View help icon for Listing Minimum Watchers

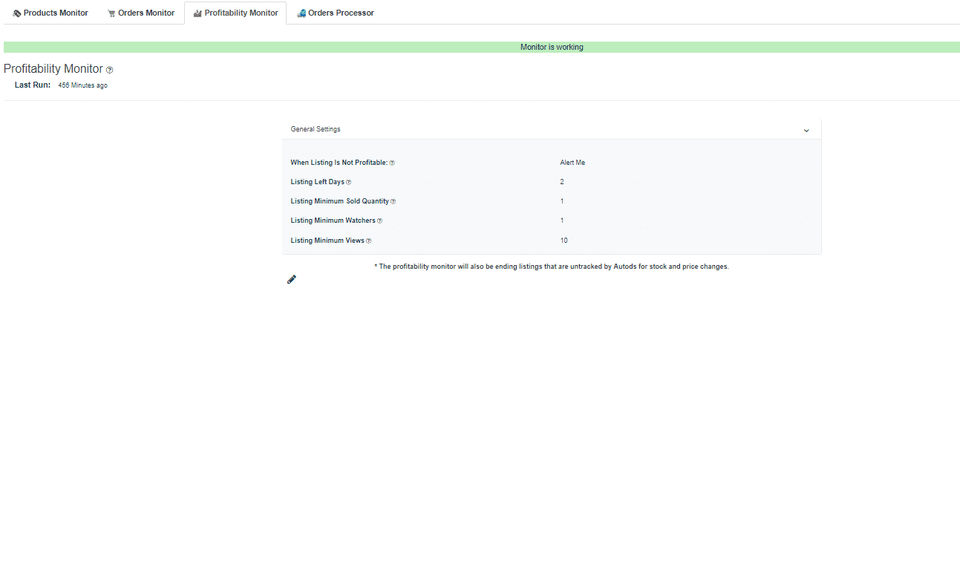[380, 221]
